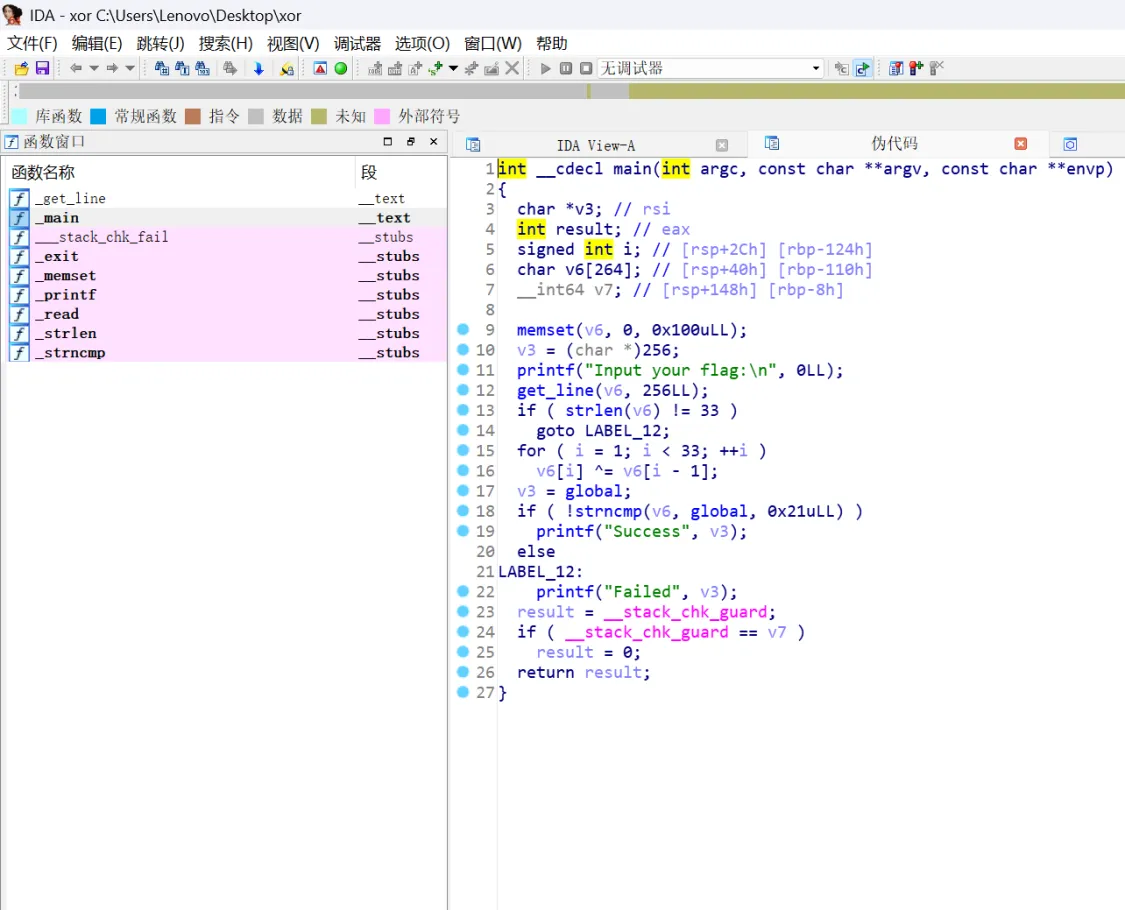Open the 调试器 menu
Viewport: 1125px width, 910px height.
pos(357,43)
